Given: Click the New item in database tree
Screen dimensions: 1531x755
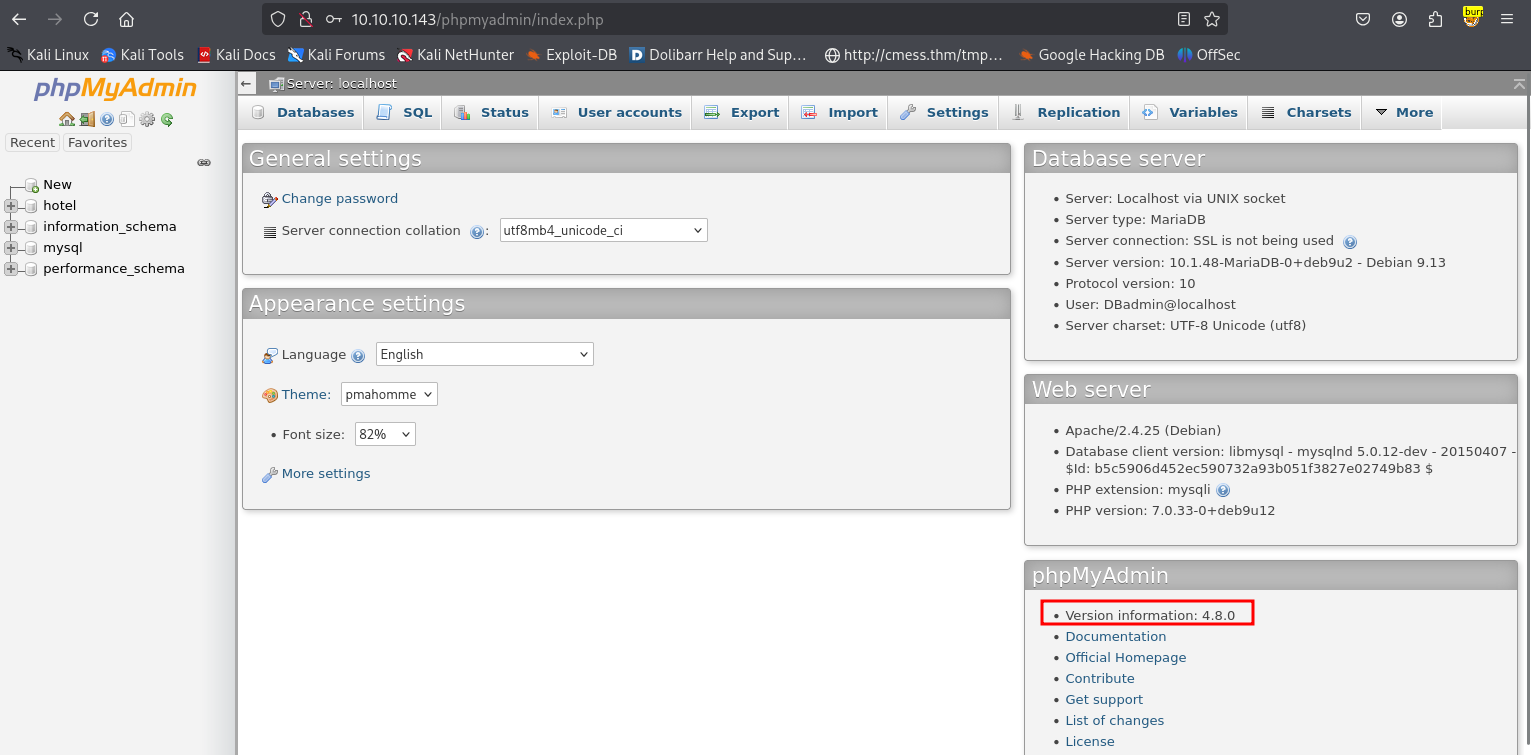Looking at the screenshot, I should point(57,185).
